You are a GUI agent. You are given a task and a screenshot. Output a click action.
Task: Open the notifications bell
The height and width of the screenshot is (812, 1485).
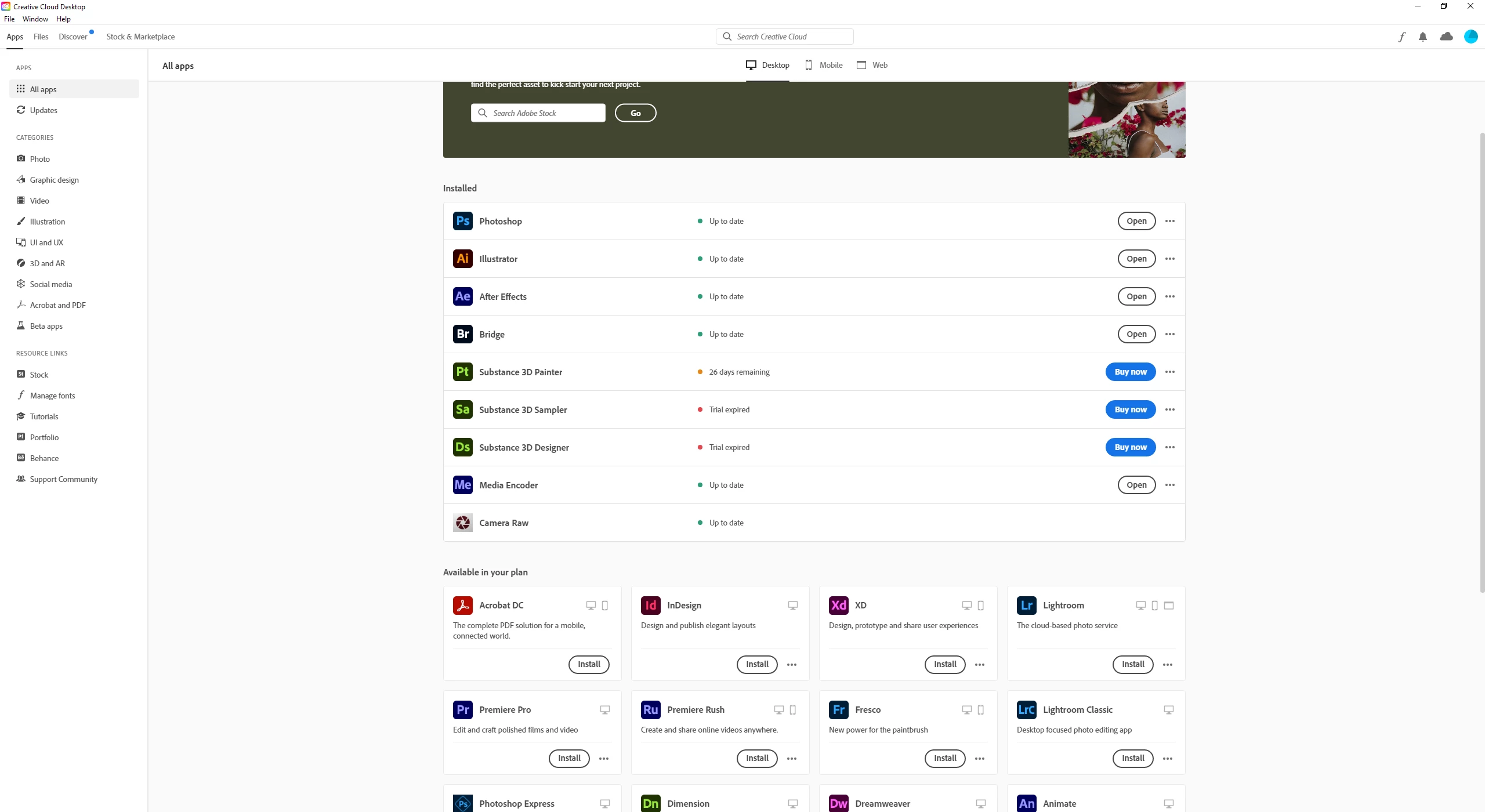point(1422,37)
